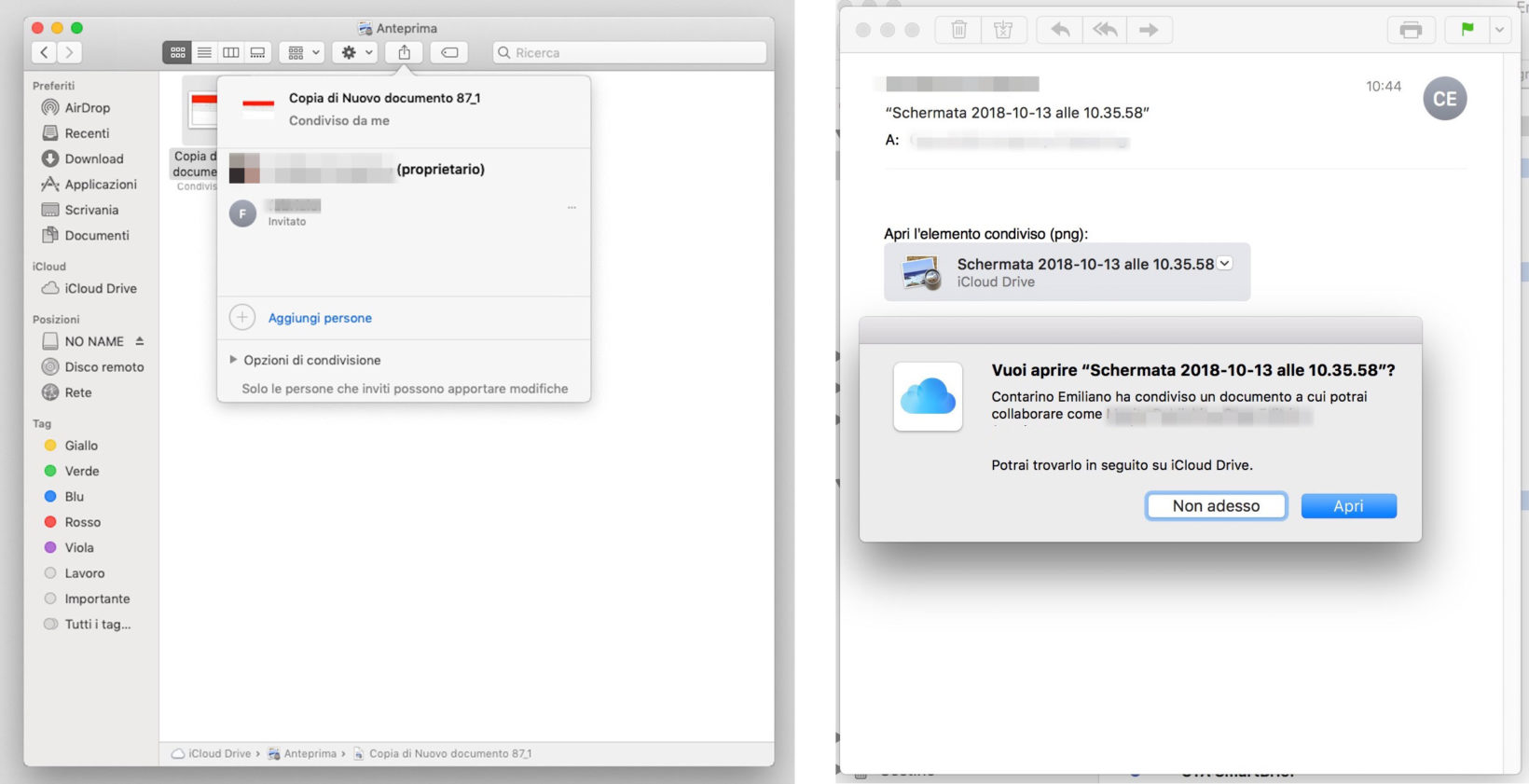1529x784 pixels.
Task: Filter by the Rosso tag
Action: pos(82,522)
